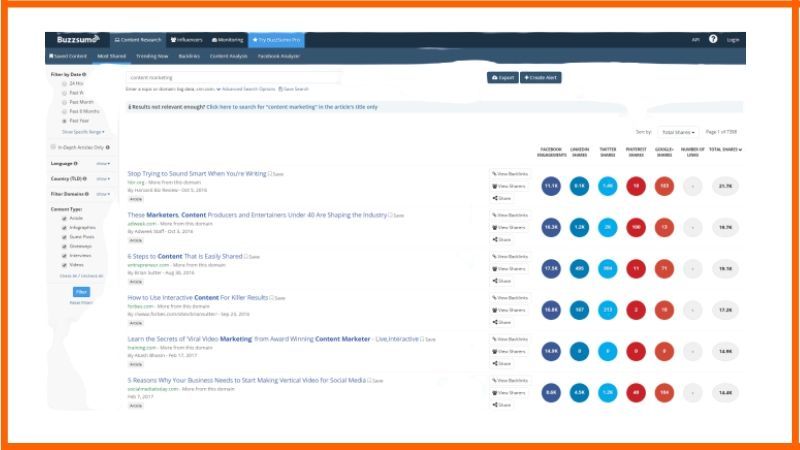Image resolution: width=800 pixels, height=450 pixels.
Task: Share the 'Stop Trying to Sound Smart' result
Action: [502, 198]
